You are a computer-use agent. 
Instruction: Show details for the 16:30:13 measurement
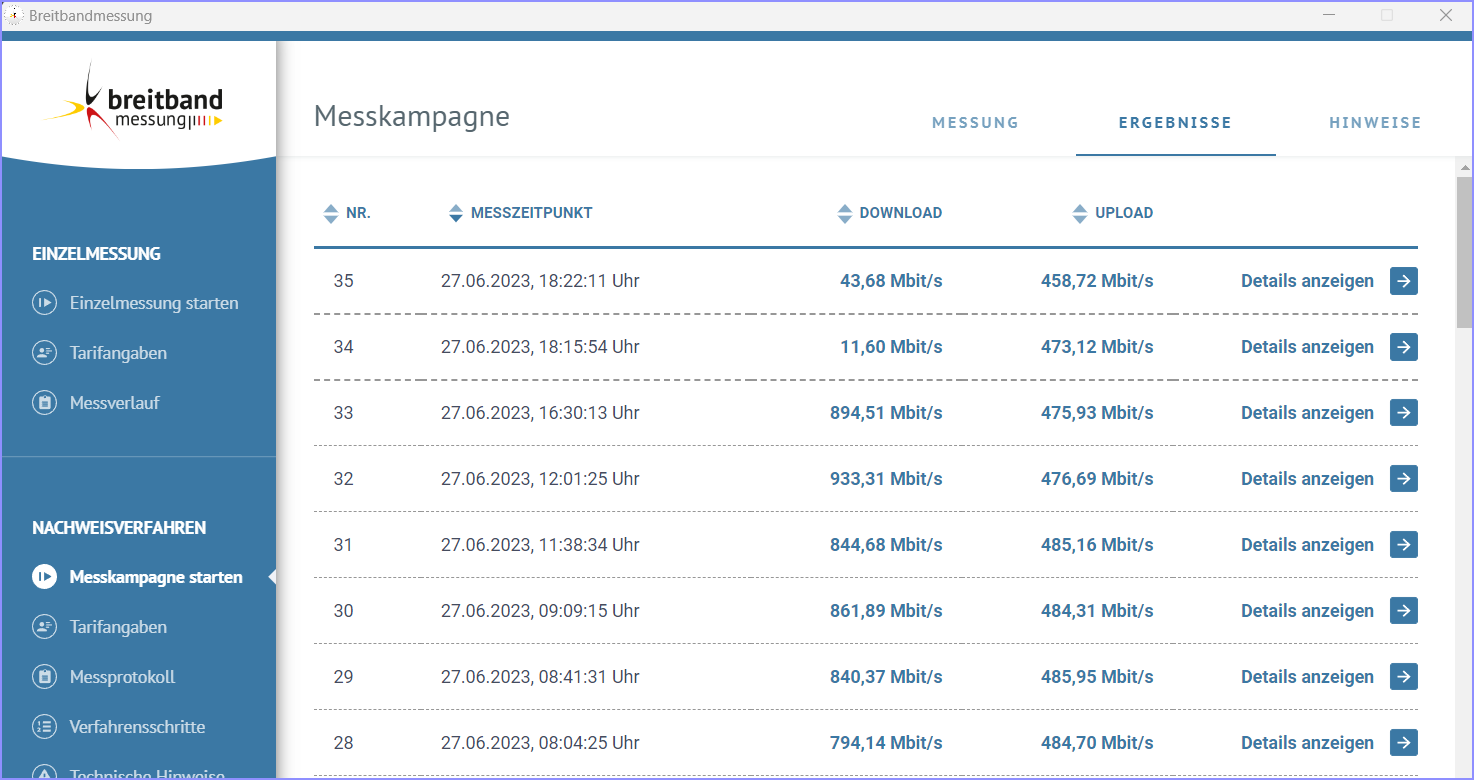(1307, 413)
